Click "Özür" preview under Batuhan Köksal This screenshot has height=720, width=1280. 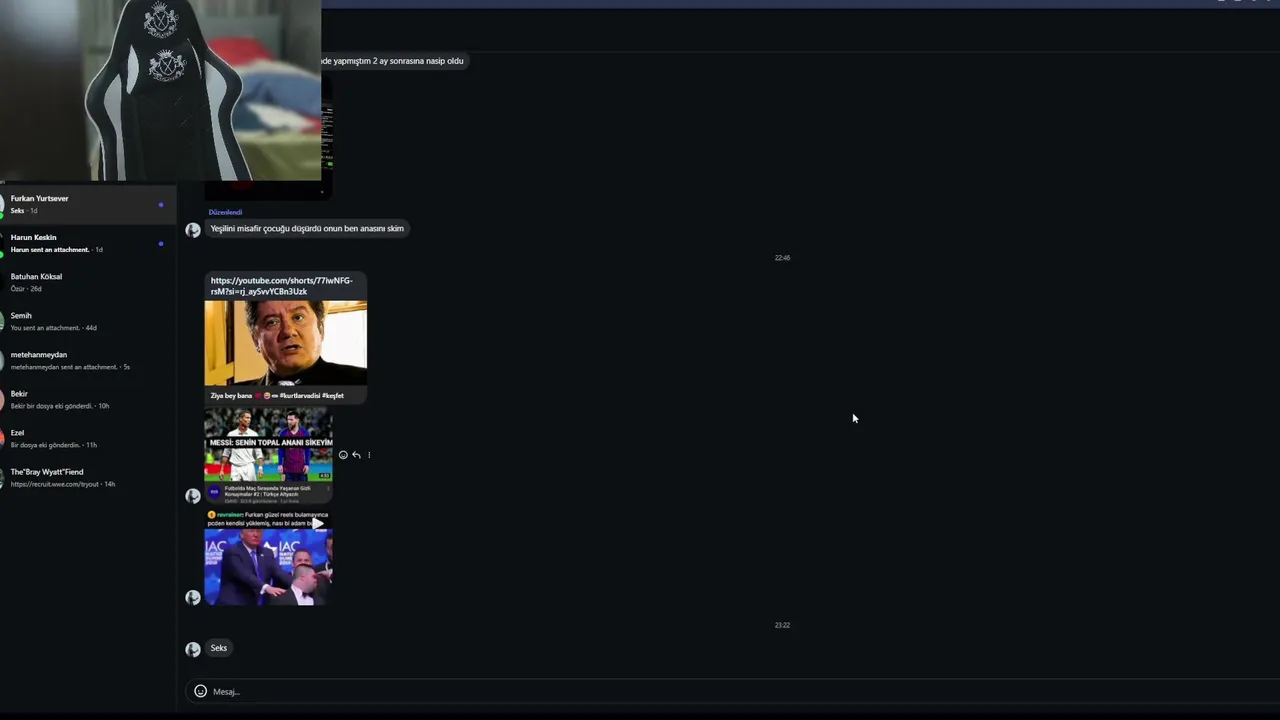pos(17,289)
